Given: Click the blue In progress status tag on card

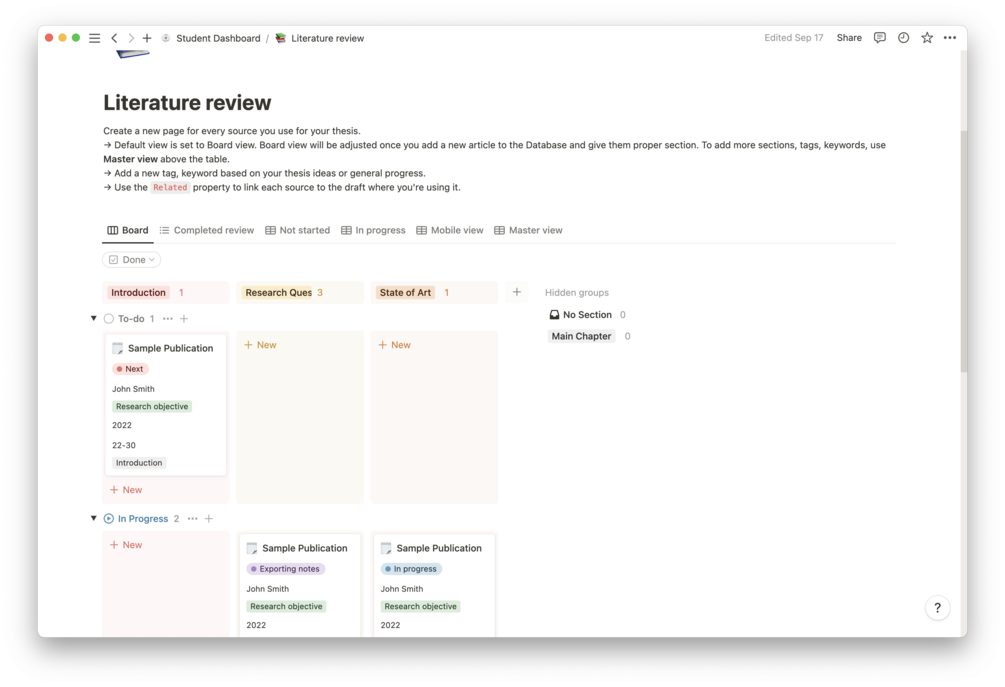Looking at the screenshot, I should [411, 568].
